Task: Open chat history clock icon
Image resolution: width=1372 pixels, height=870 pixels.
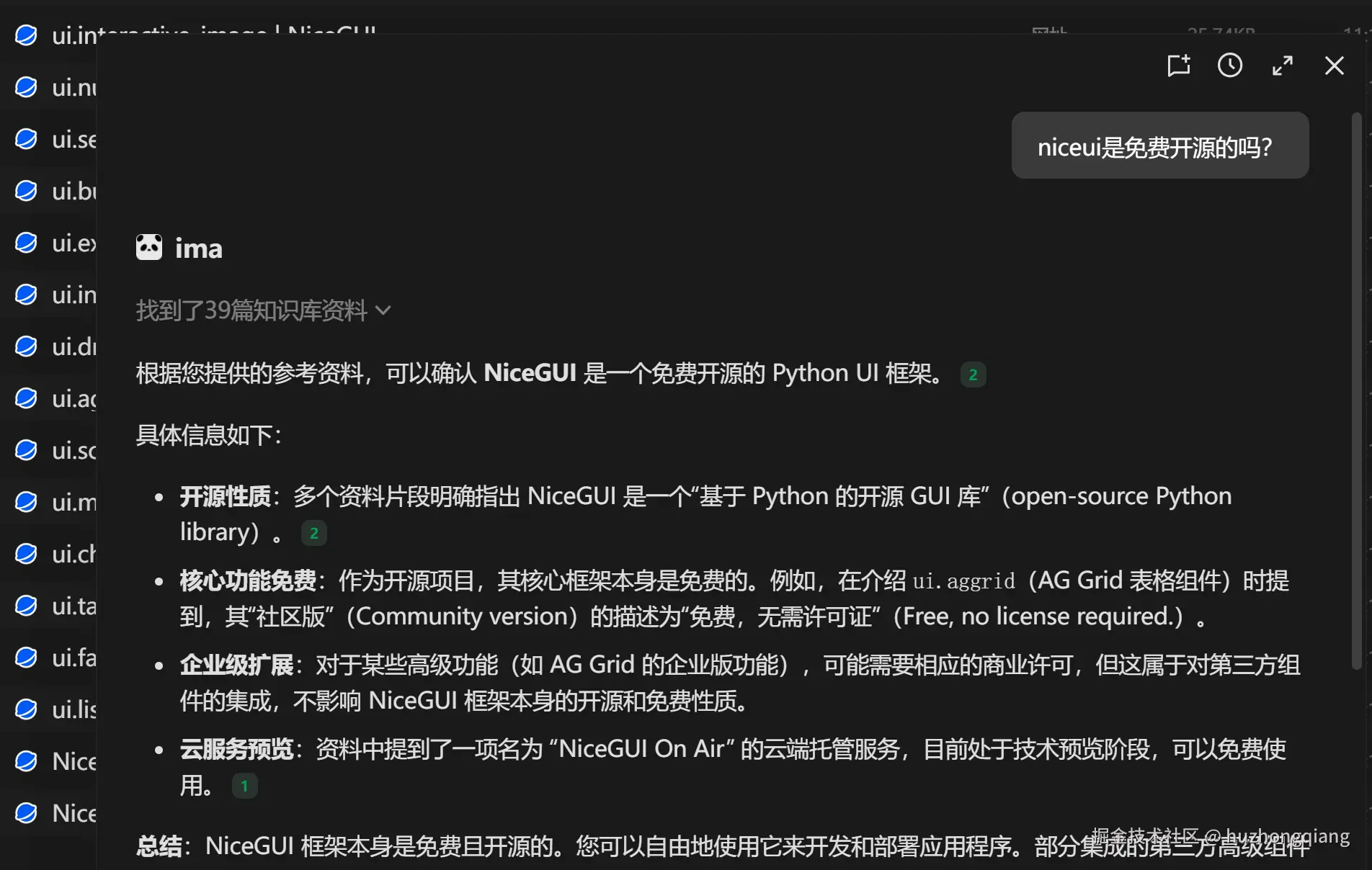Action: 1230,66
